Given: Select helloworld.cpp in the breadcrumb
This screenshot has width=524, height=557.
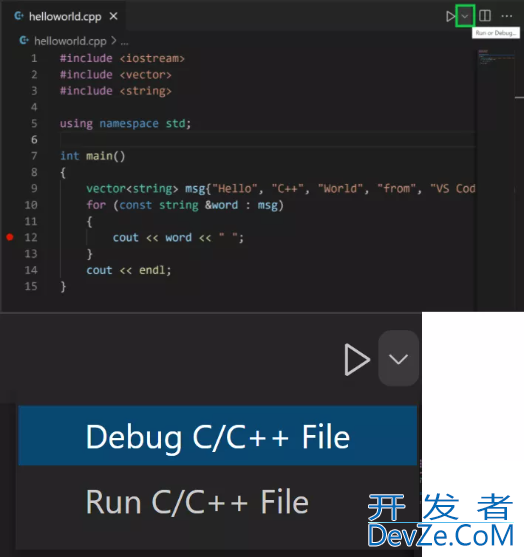Looking at the screenshot, I should 70,41.
